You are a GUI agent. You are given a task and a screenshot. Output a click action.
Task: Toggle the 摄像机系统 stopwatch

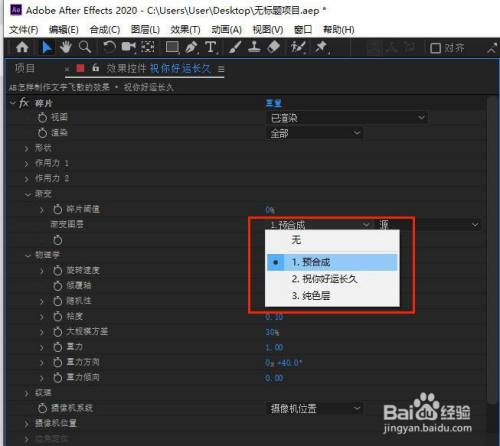tap(42, 408)
